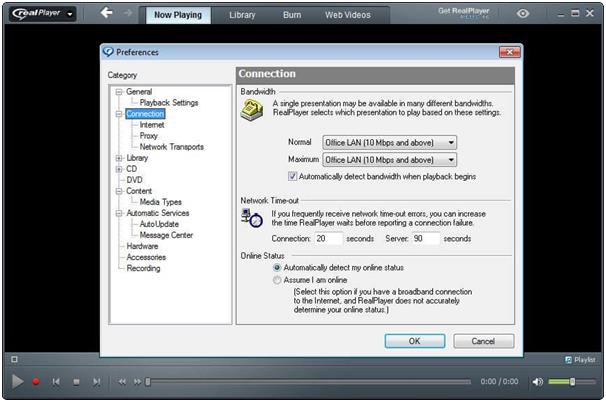The width and height of the screenshot is (606, 402).
Task: Select the Recording category
Action: [143, 268]
